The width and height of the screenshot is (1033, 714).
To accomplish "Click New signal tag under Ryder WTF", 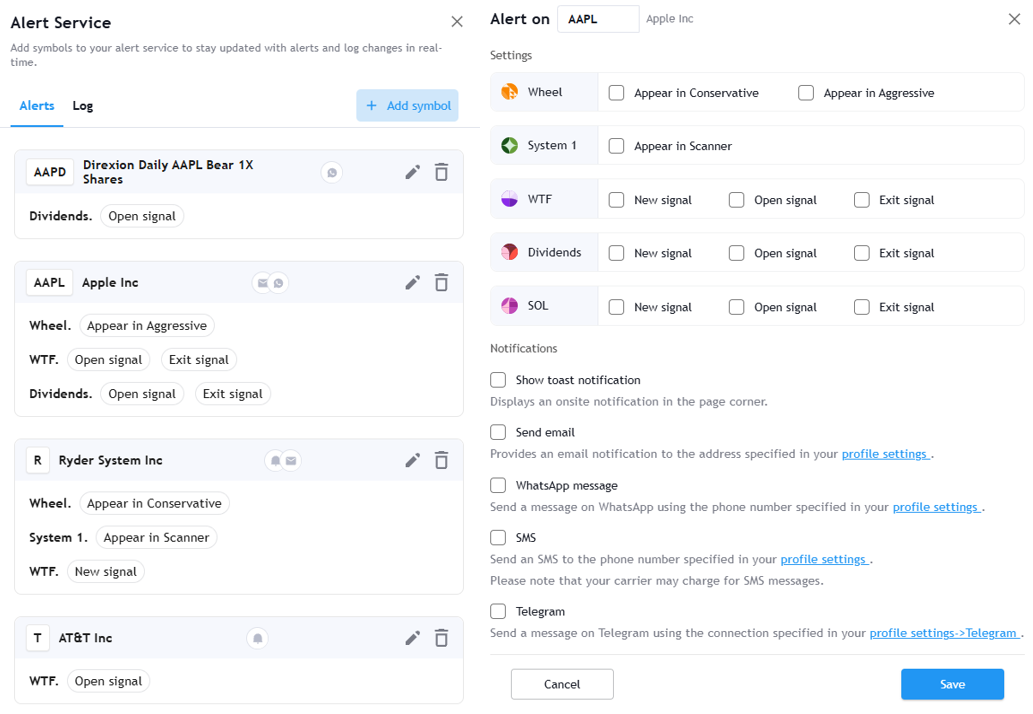I will click(x=105, y=572).
